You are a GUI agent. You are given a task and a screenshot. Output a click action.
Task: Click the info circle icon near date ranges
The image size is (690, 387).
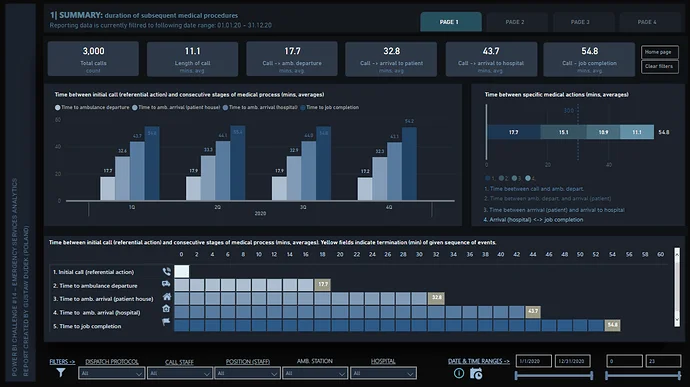(x=459, y=373)
